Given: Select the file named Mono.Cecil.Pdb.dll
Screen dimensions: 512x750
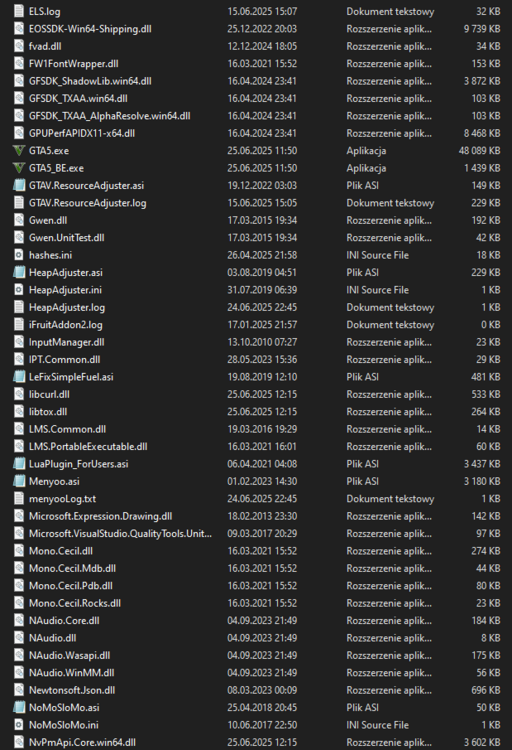Looking at the screenshot, I should (x=71, y=585).
